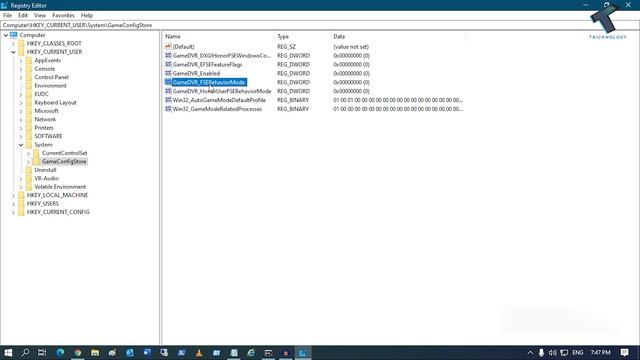Open Task View on the taskbar

click(42, 353)
